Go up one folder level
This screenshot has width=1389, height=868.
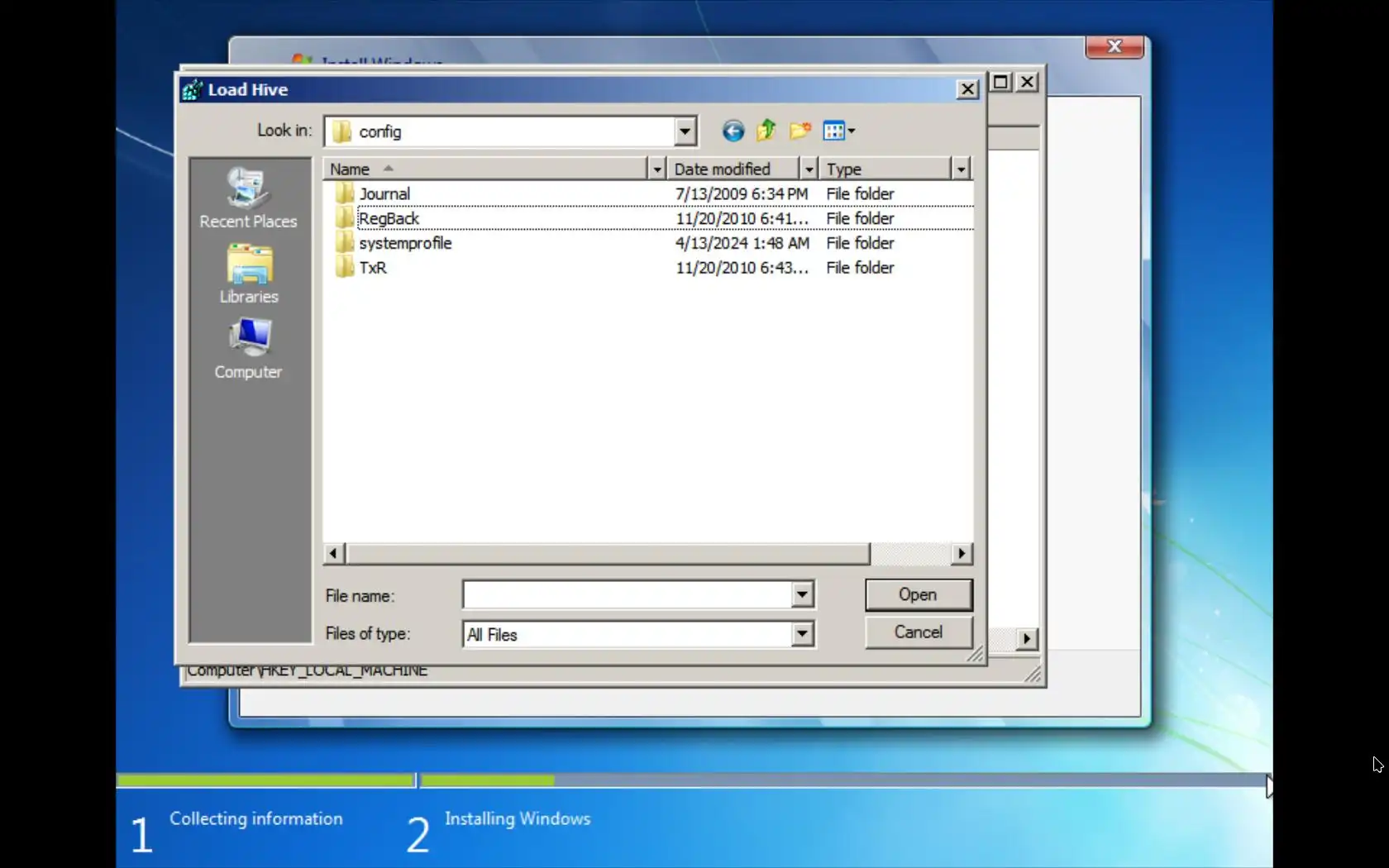tap(766, 131)
